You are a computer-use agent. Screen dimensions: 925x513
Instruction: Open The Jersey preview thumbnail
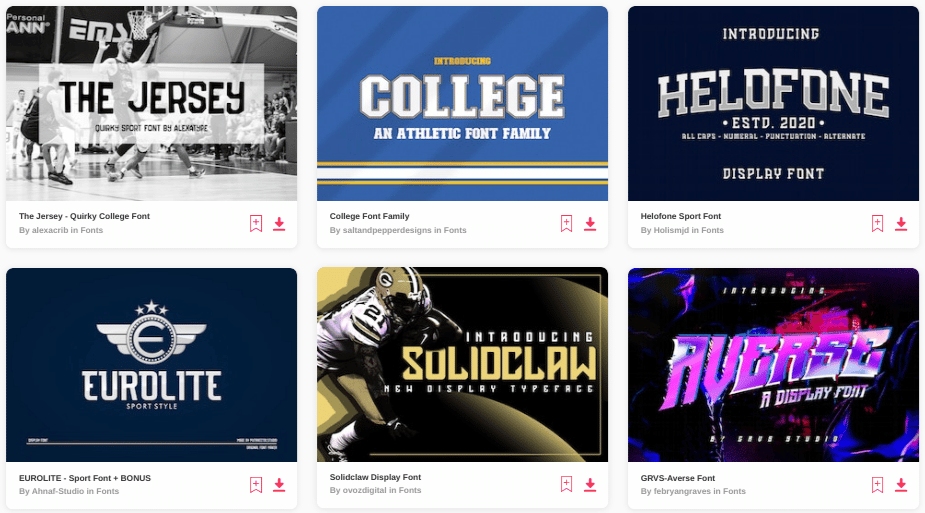tap(152, 103)
